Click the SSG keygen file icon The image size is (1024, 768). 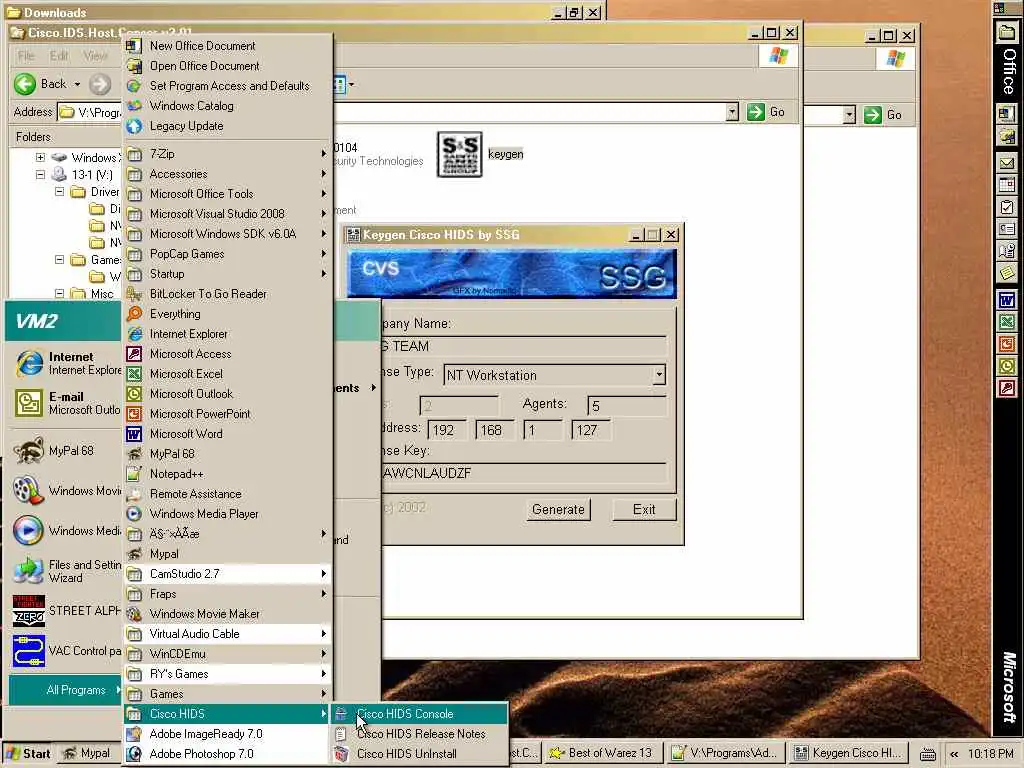coord(459,154)
